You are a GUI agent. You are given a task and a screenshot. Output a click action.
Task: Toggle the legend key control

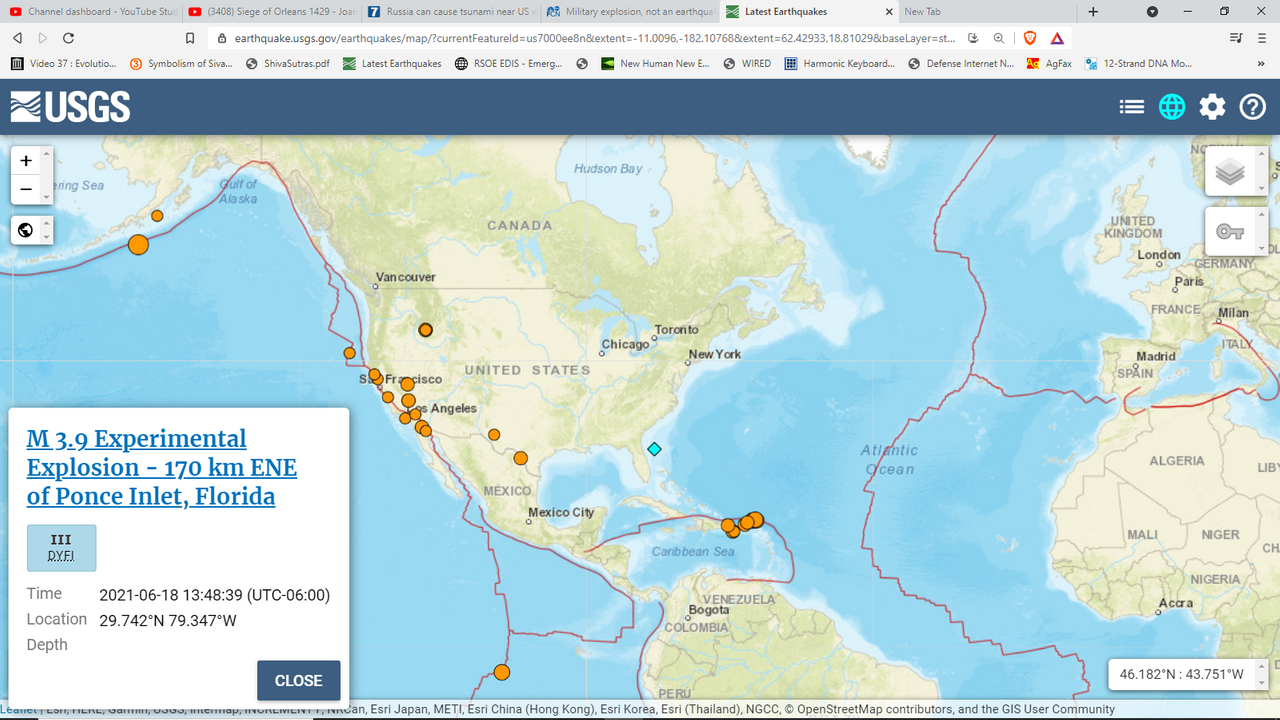(1230, 232)
